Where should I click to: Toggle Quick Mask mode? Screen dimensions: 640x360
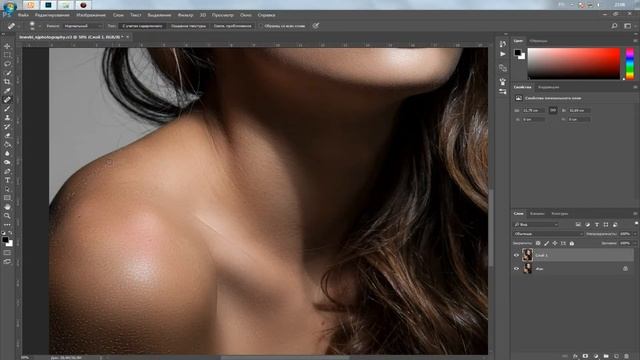[7, 253]
